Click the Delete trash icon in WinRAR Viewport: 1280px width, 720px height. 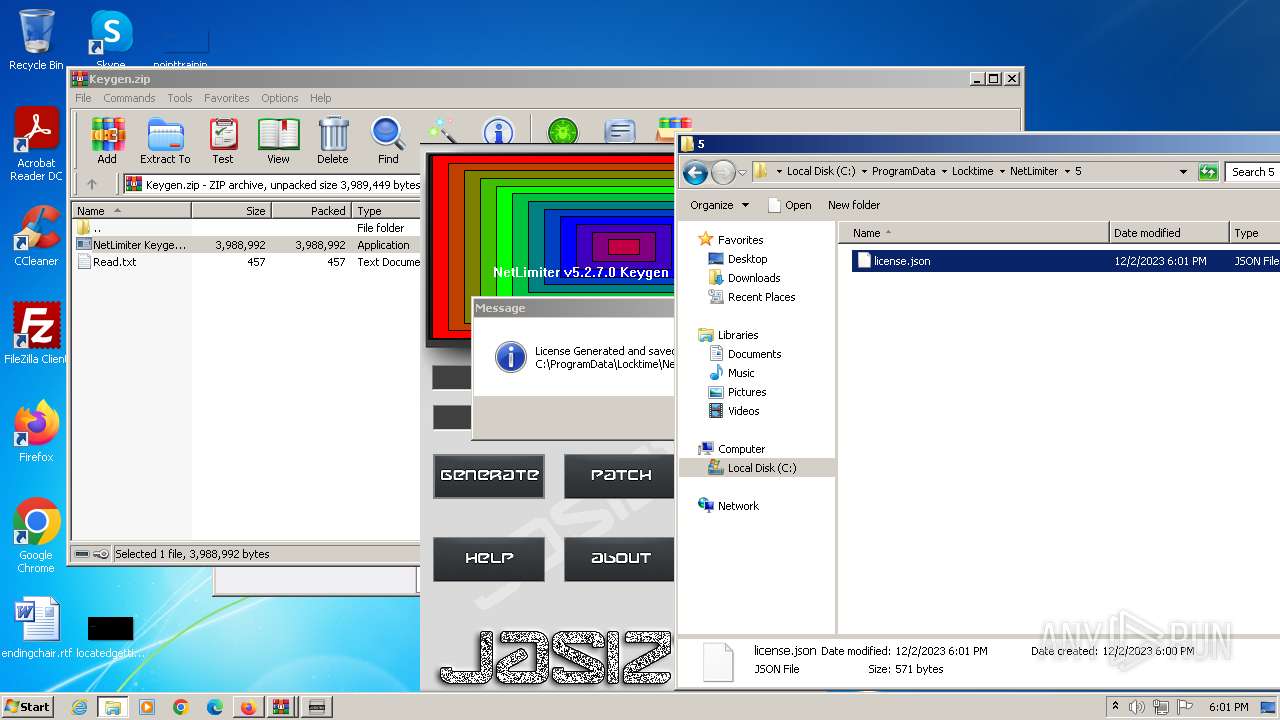pos(333,141)
